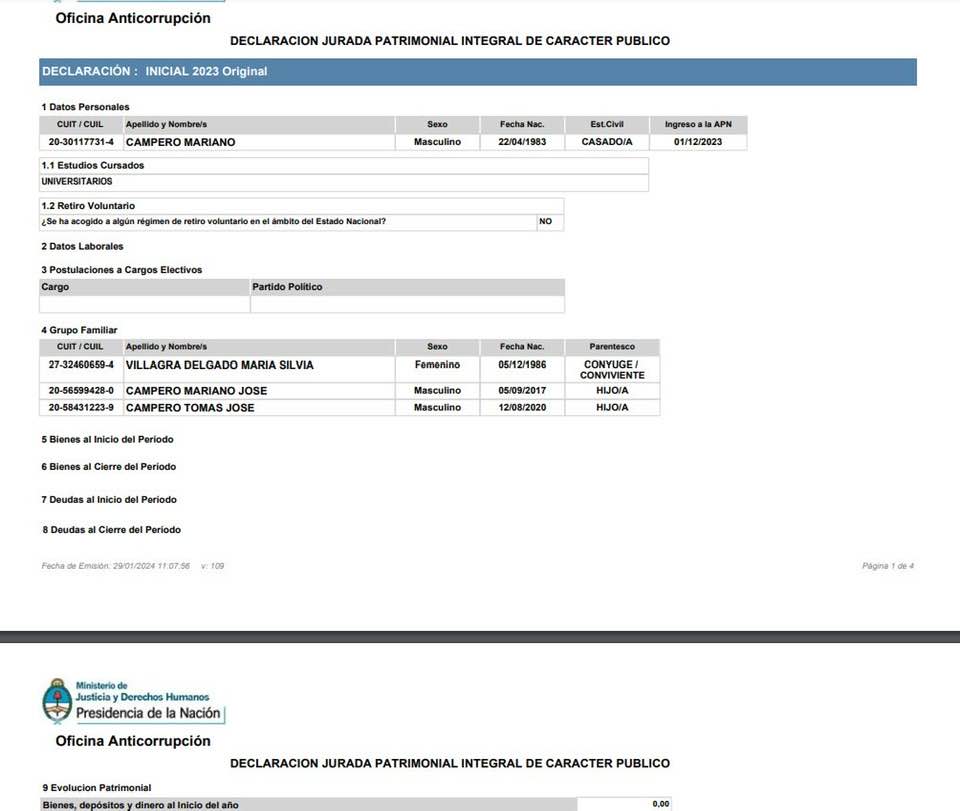Click the CUIL 20-56599428-0
The width and height of the screenshot is (960, 811).
coord(81,391)
